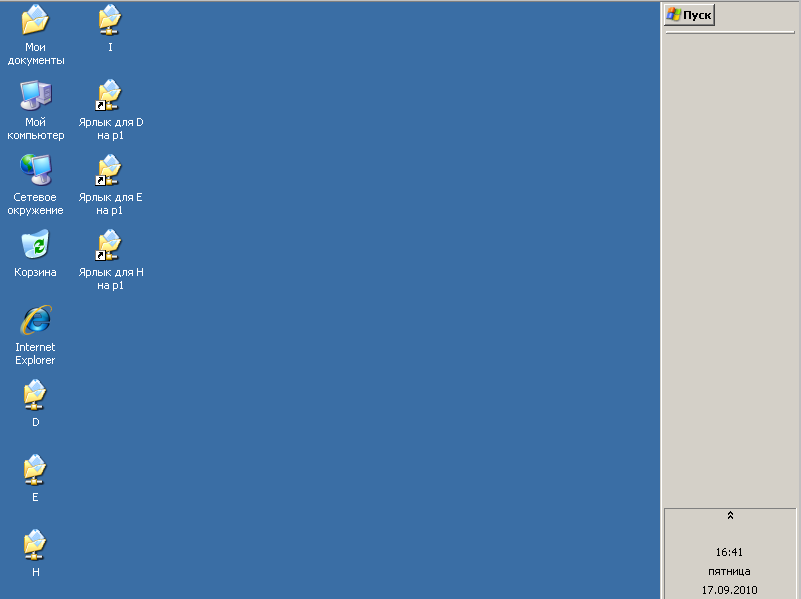This screenshot has height=599, width=801.
Task: Select the Корзина recycle bin icon
Action: point(35,246)
